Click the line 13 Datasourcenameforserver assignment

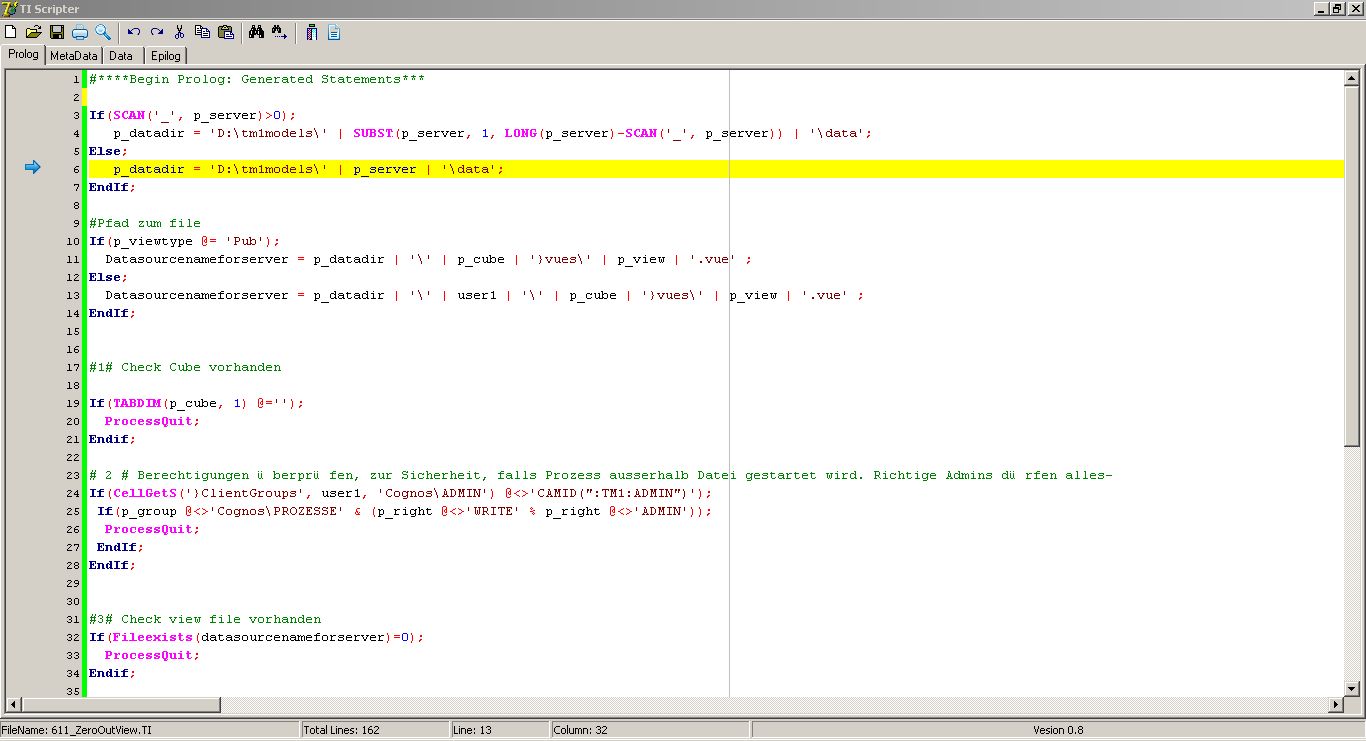[x=485, y=295]
